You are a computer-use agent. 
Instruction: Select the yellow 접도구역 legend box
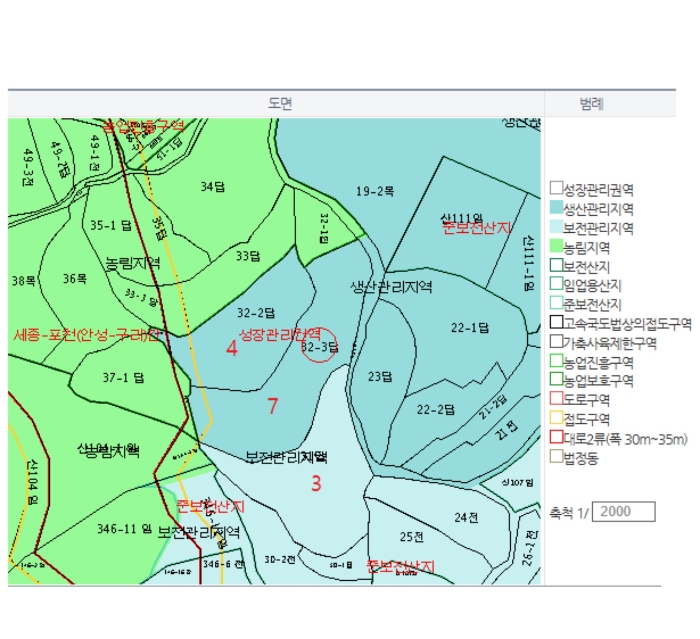(556, 418)
